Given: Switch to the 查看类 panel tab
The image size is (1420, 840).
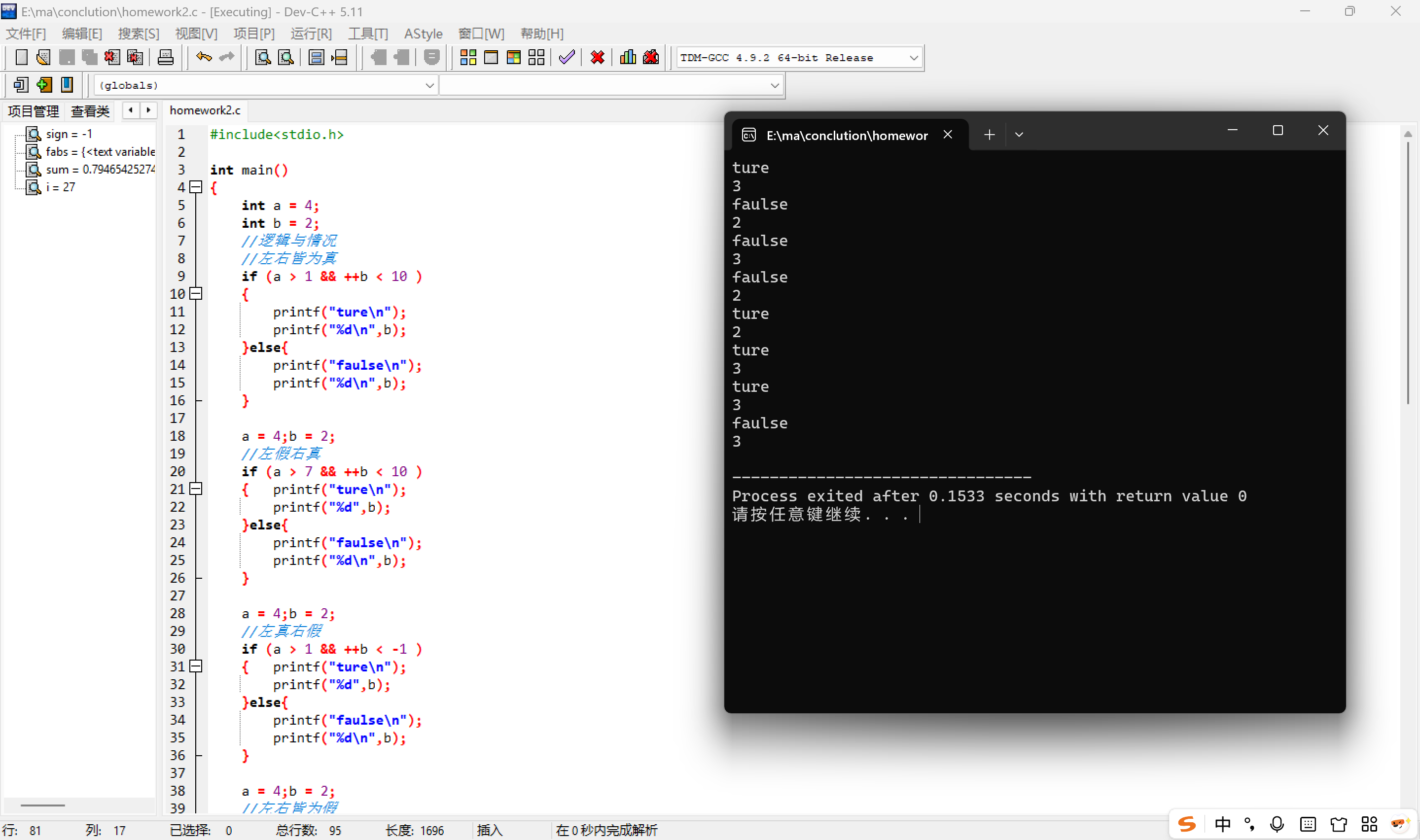Looking at the screenshot, I should (90, 111).
